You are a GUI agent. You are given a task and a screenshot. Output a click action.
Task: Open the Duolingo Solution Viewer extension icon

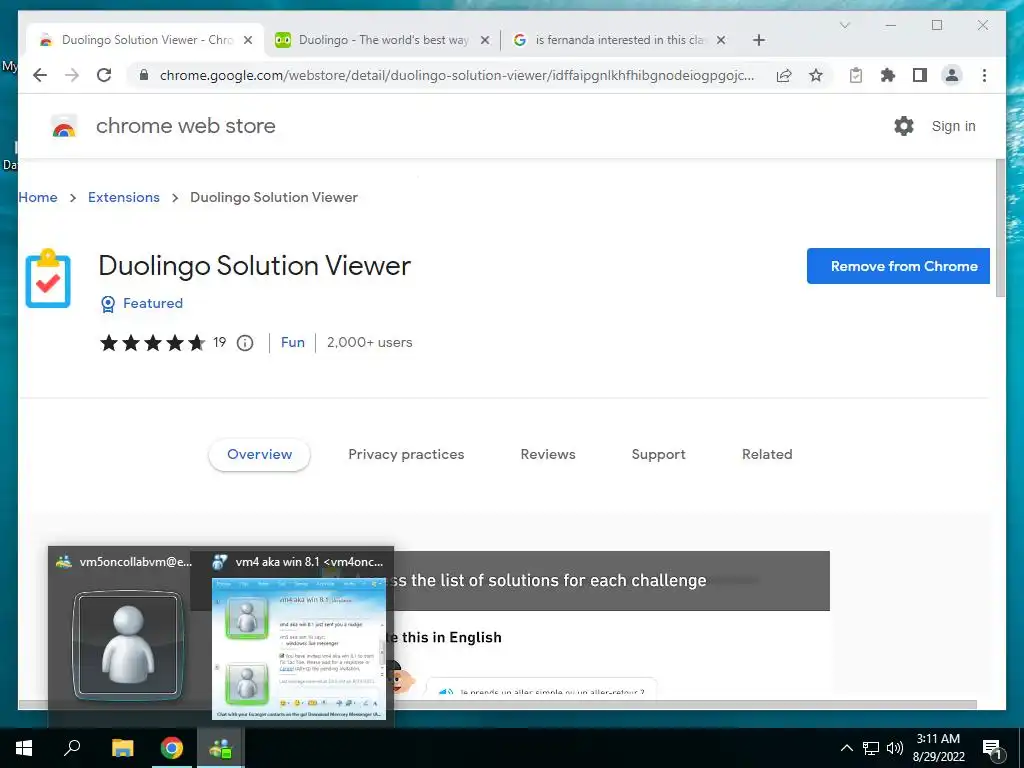(x=856, y=75)
